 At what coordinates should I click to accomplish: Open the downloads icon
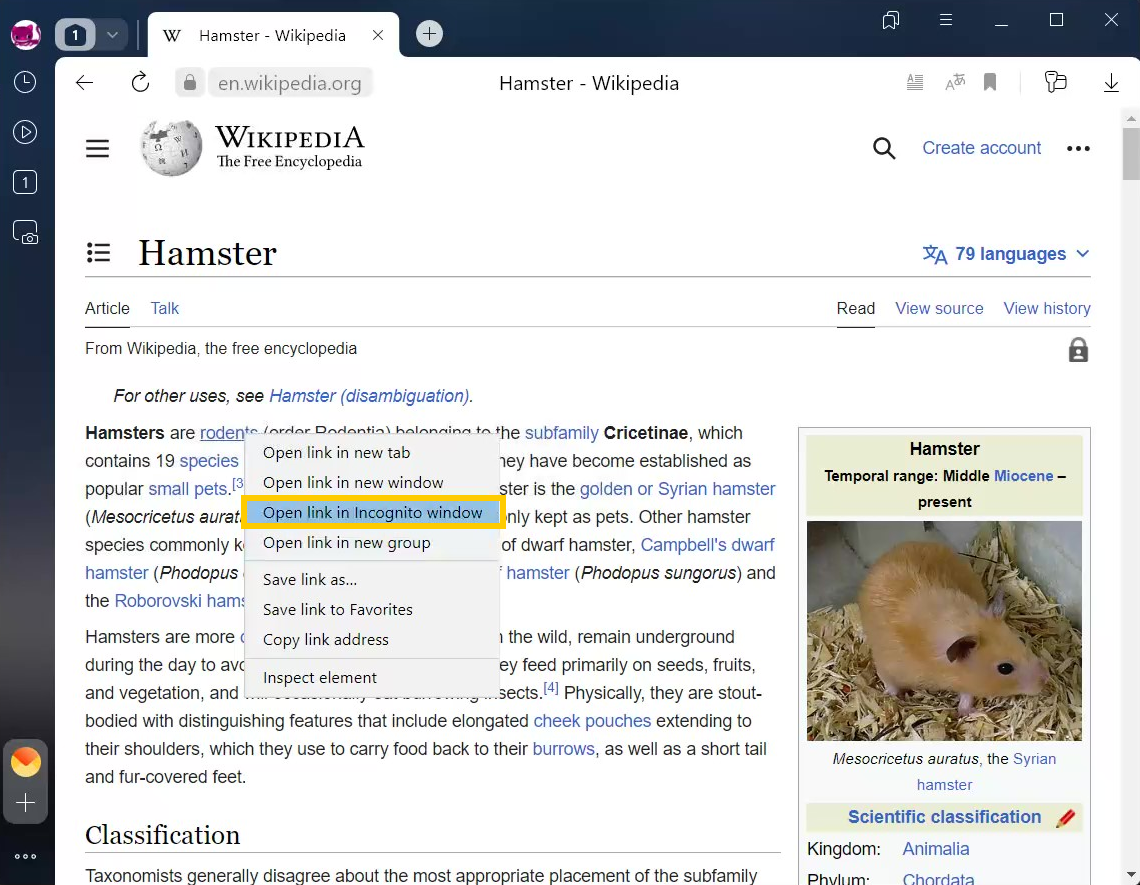pos(1111,83)
